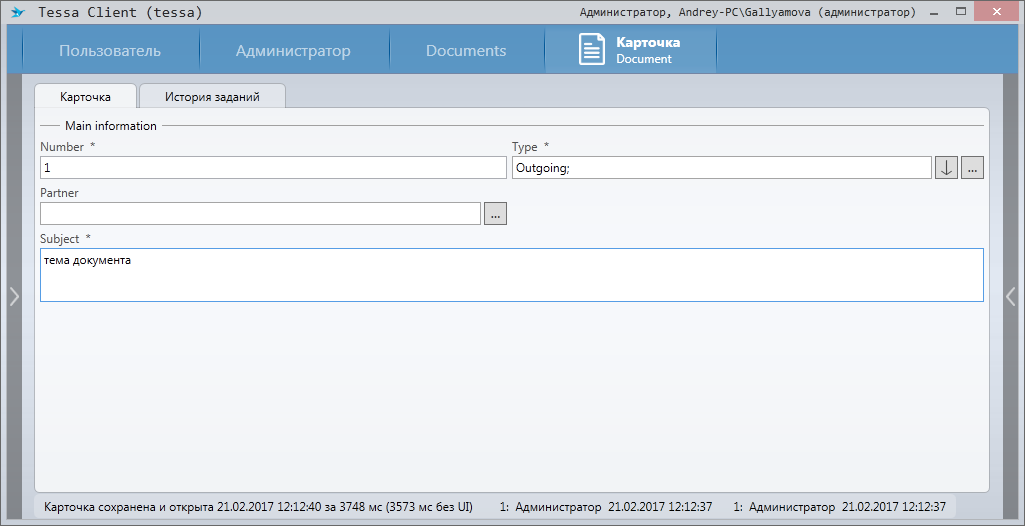
Task: Click inside the Type field containing Outgoing
Action: (720, 168)
